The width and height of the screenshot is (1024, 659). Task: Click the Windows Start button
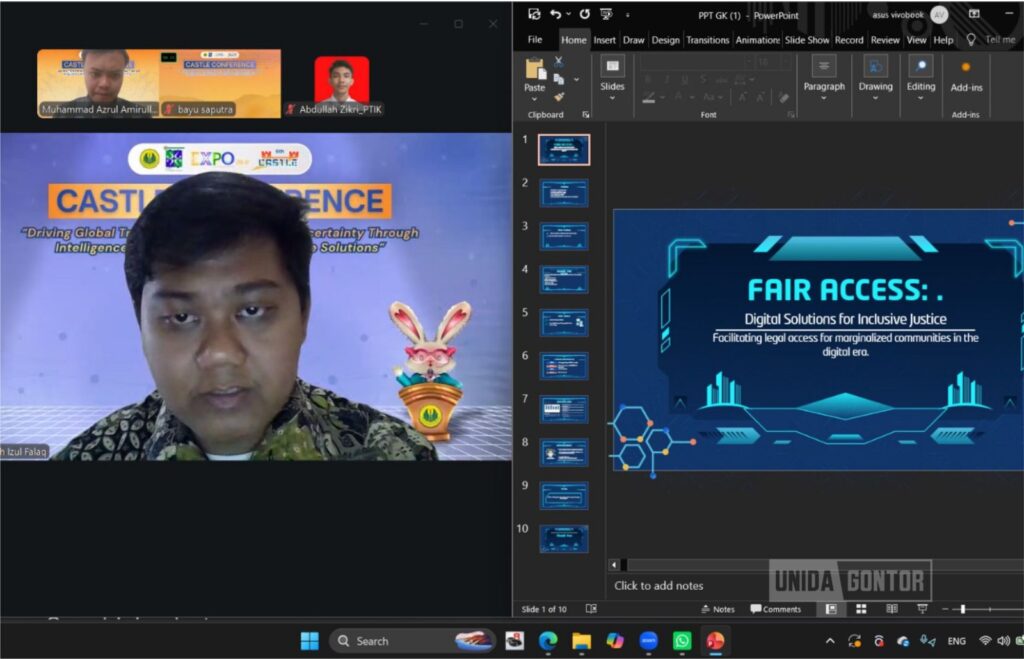point(309,641)
